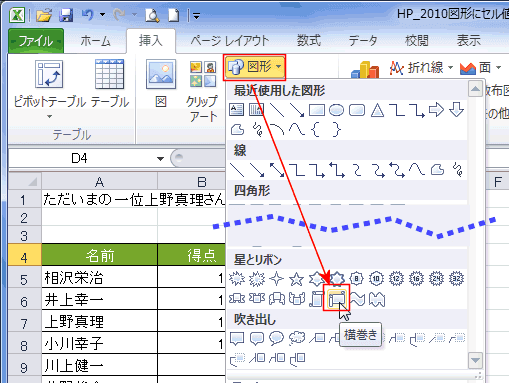Expand the Undo history dropdown arrow

pyautogui.click(x=102, y=15)
